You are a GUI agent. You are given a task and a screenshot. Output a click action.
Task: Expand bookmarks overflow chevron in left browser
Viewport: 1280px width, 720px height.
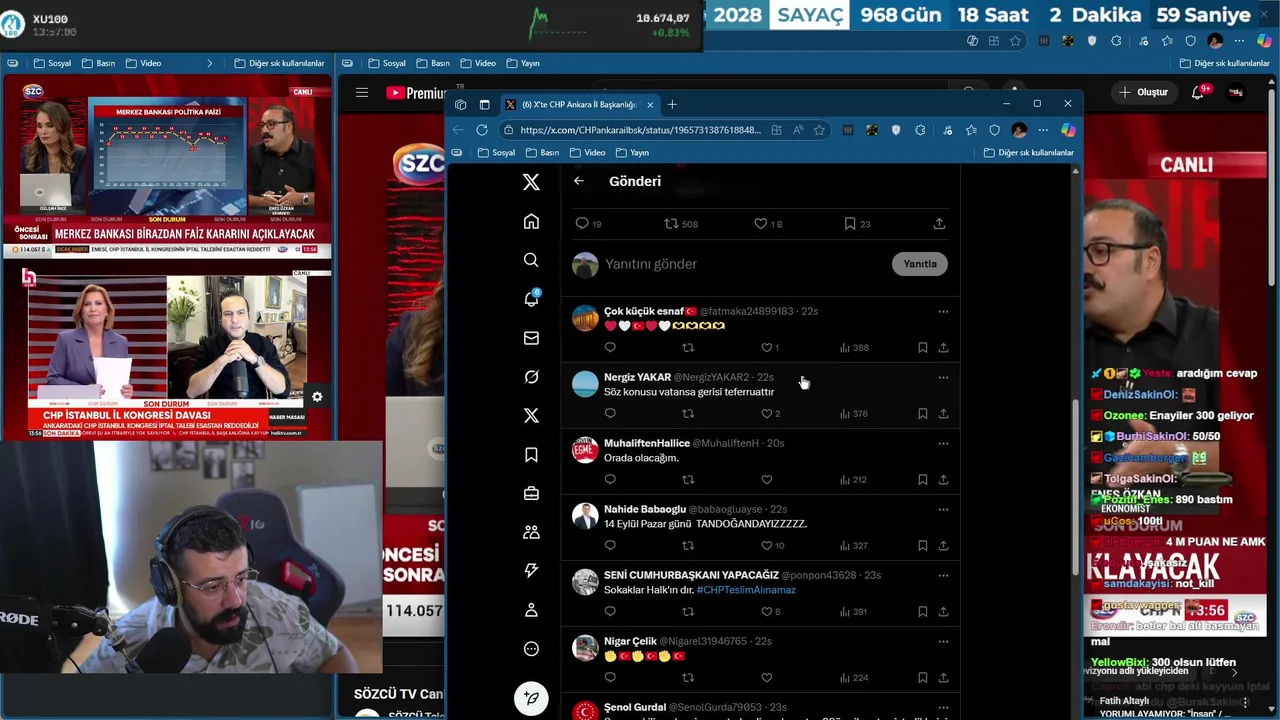click(x=209, y=63)
